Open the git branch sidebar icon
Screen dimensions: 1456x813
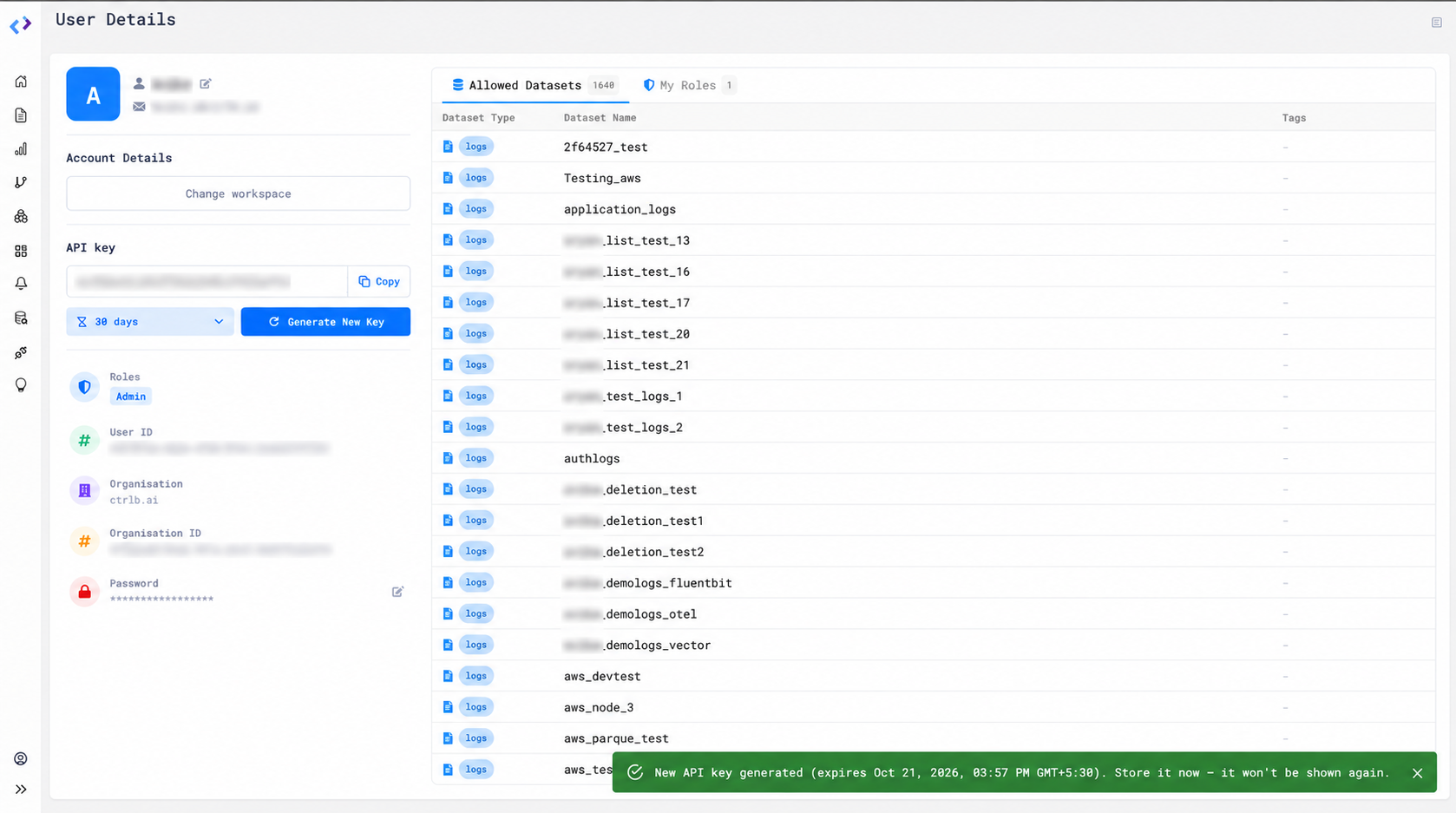pyautogui.click(x=21, y=182)
